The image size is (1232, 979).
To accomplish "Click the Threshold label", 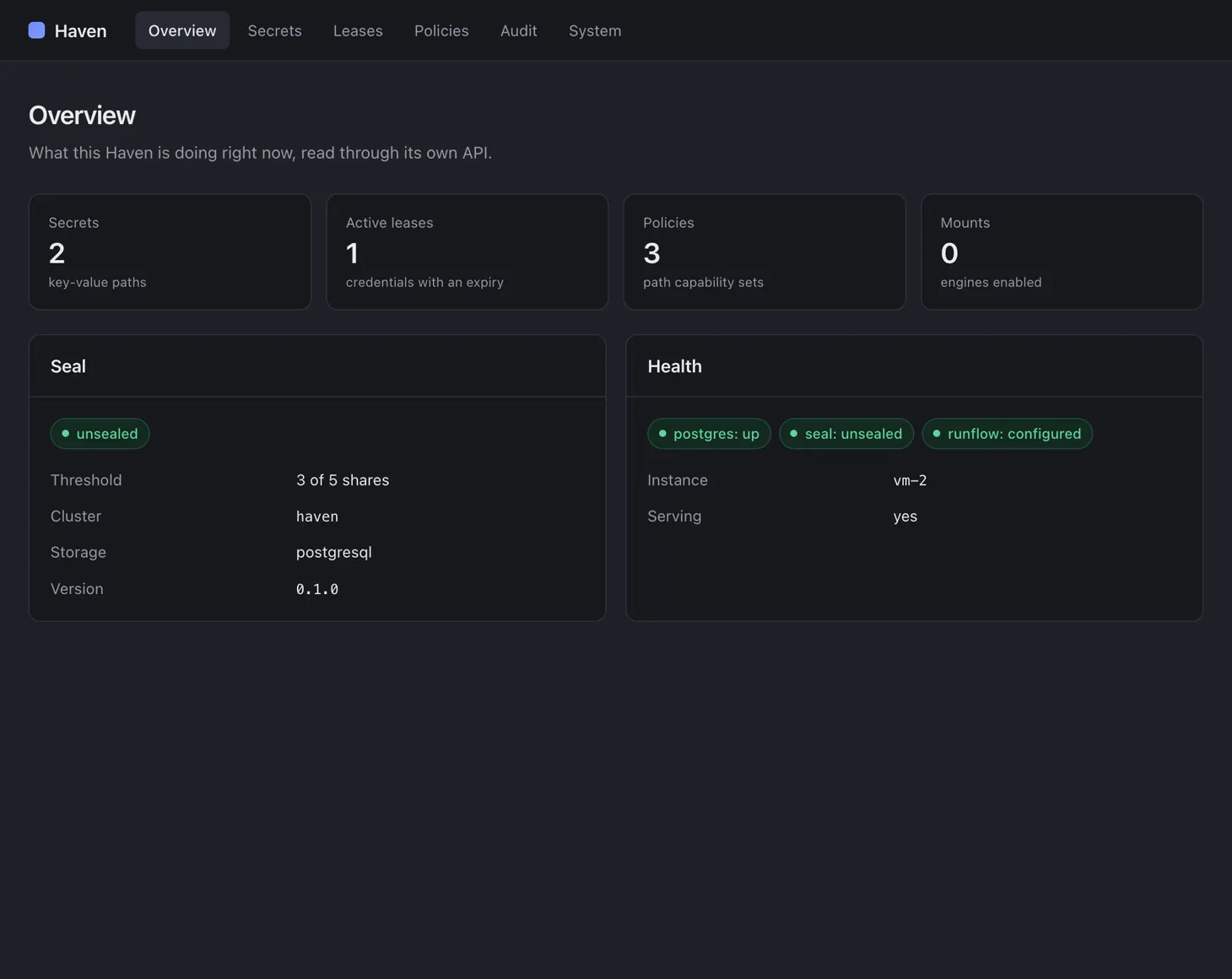I will tap(86, 480).
